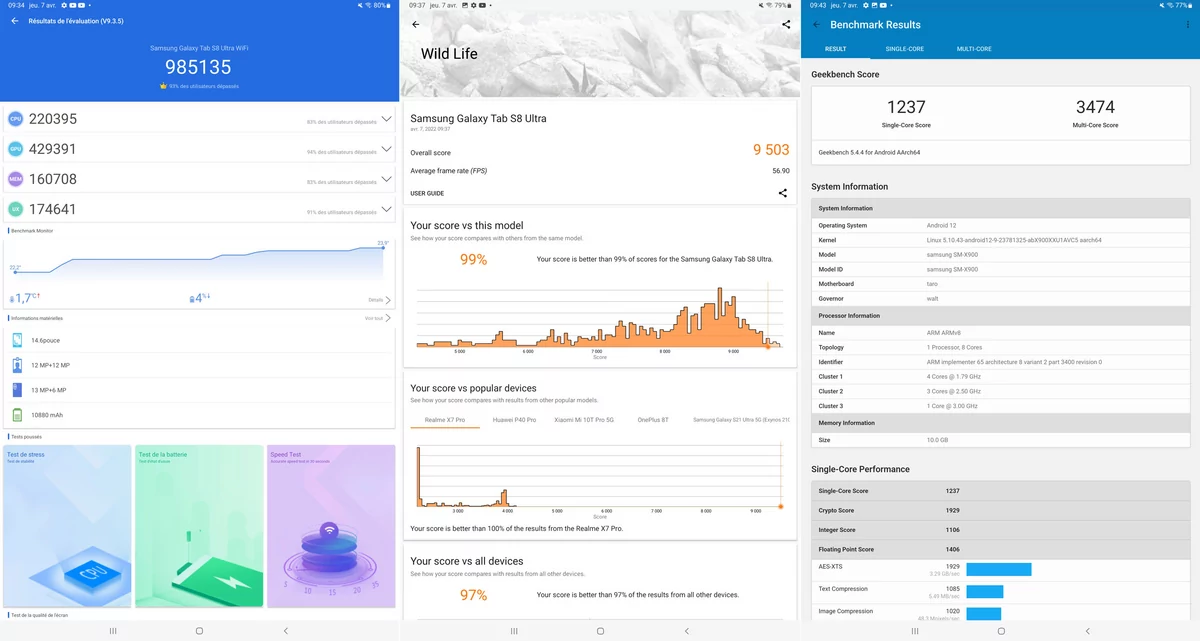Select the Samsung Galaxy S21 Ultra 5G tab
The image size is (1200, 641).
tap(741, 420)
